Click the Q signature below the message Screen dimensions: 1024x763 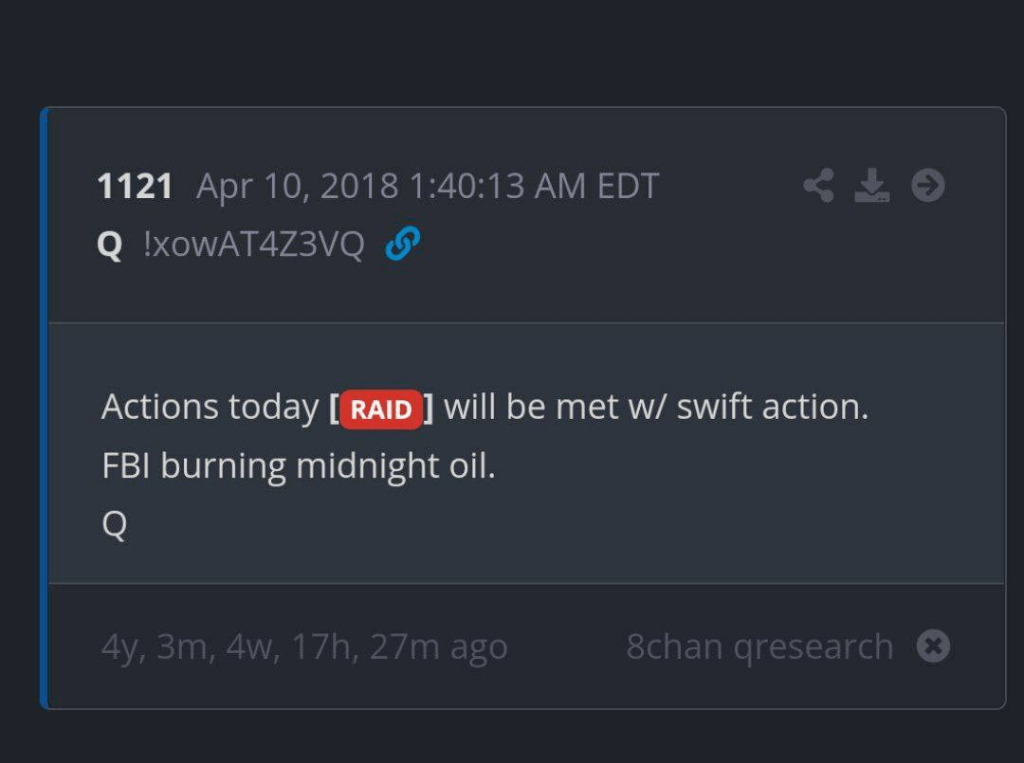114,524
